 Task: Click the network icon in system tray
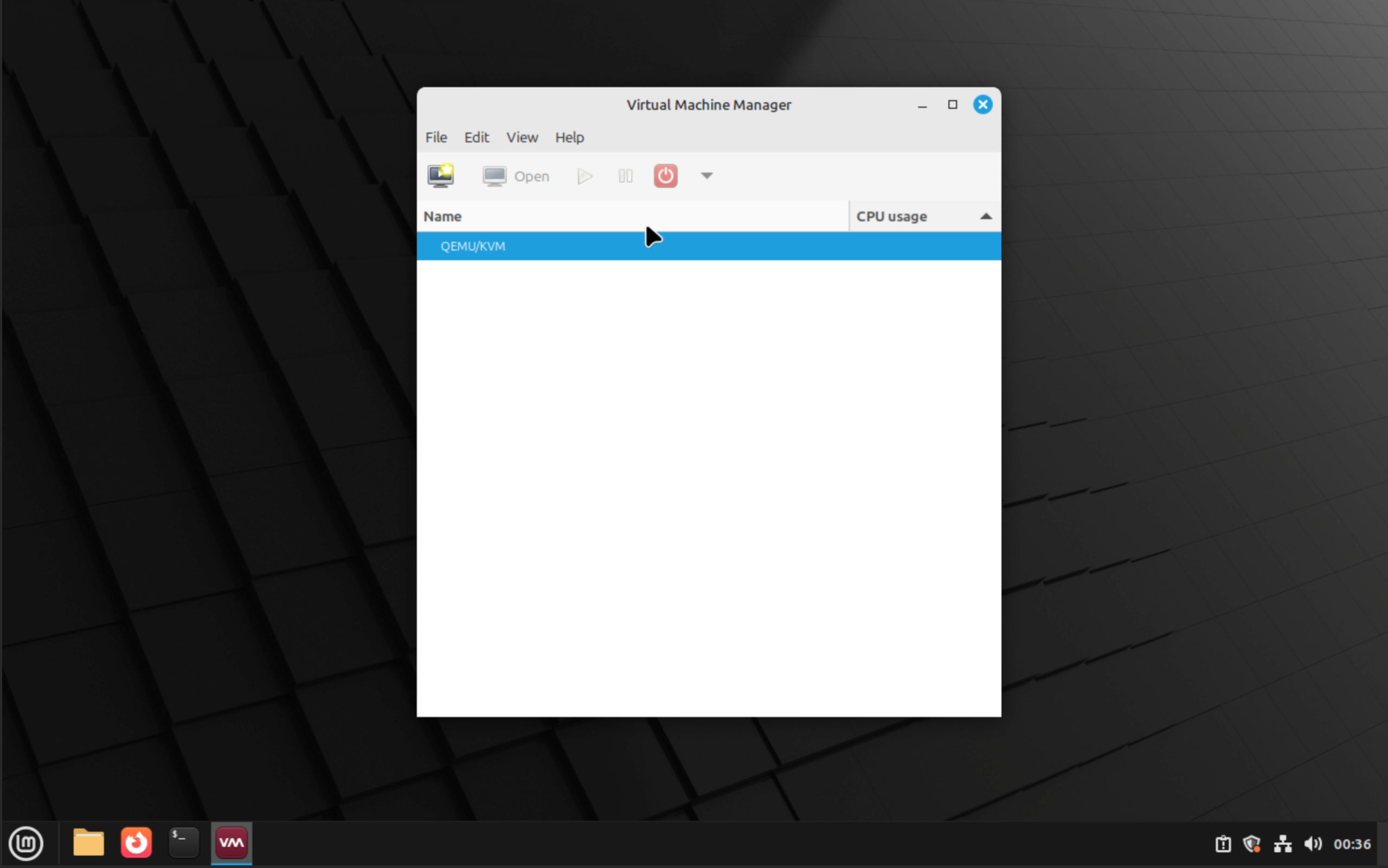coord(1283,843)
